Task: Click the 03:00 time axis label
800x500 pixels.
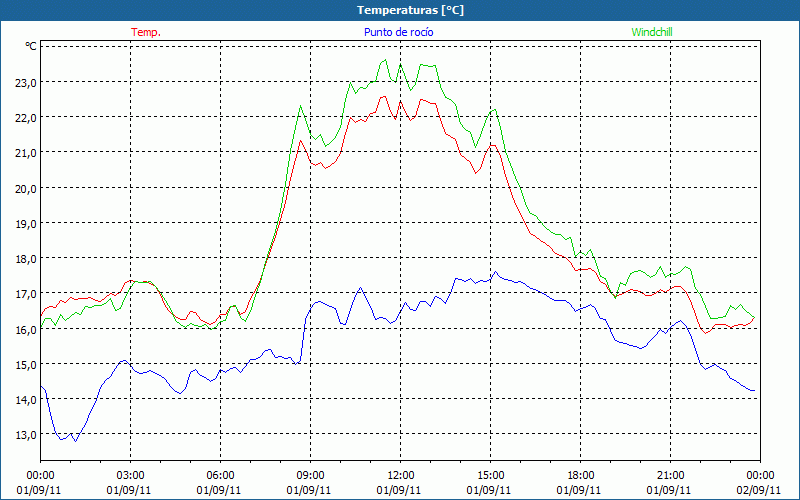Action: point(130,476)
